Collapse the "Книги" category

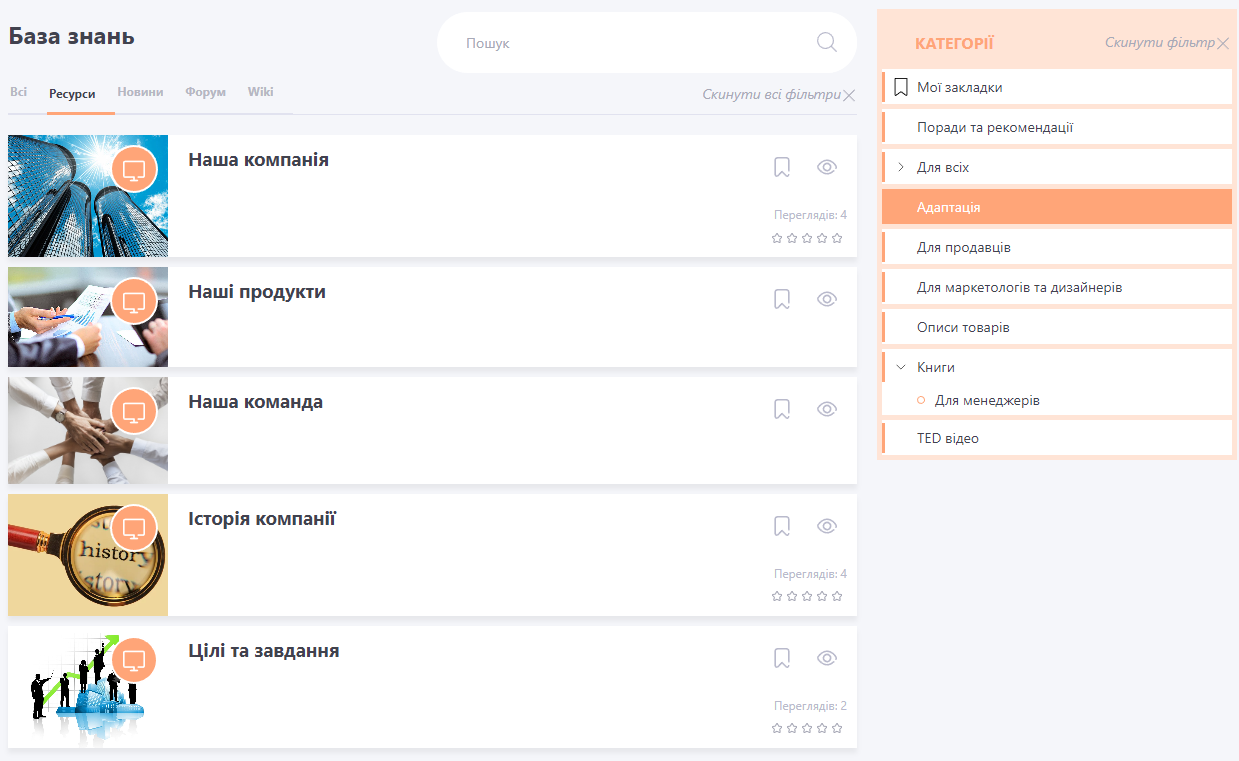tap(901, 367)
